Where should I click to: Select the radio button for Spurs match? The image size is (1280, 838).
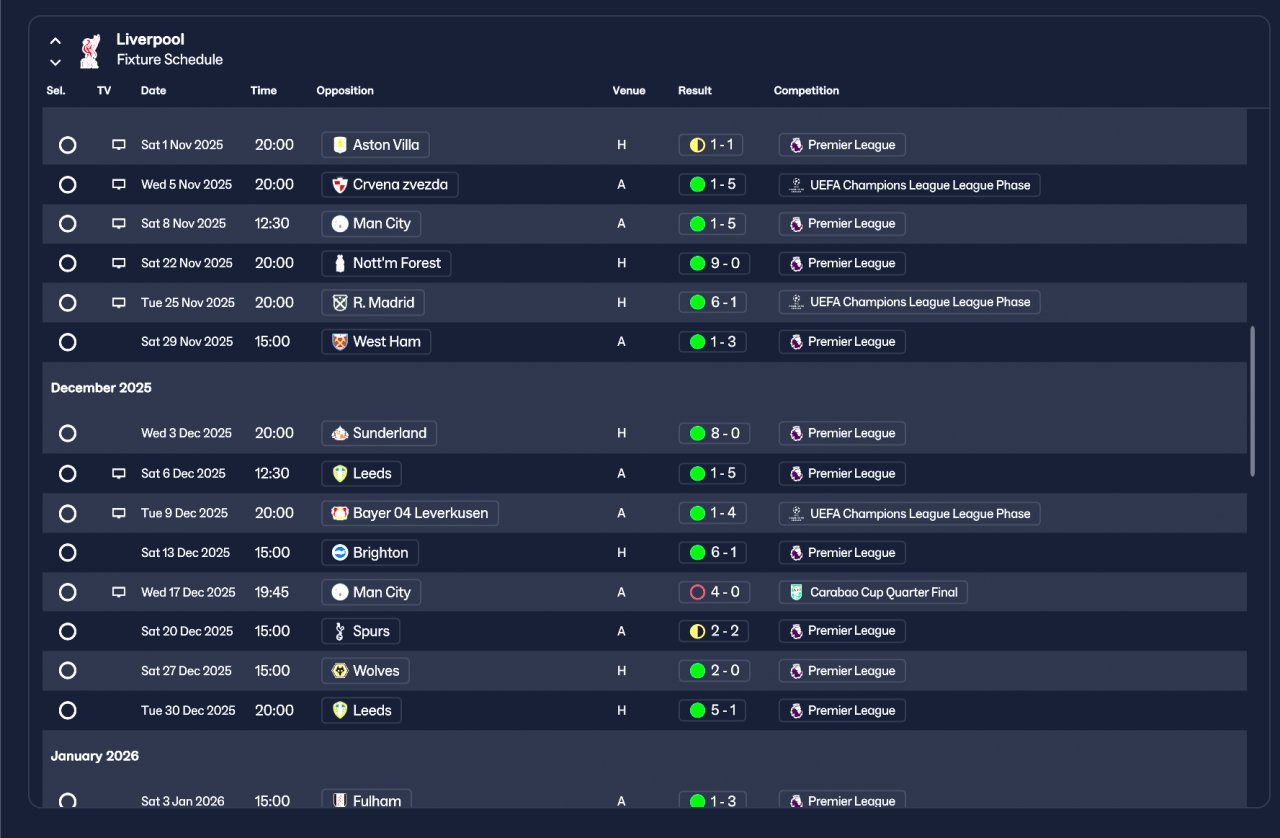(x=67, y=631)
